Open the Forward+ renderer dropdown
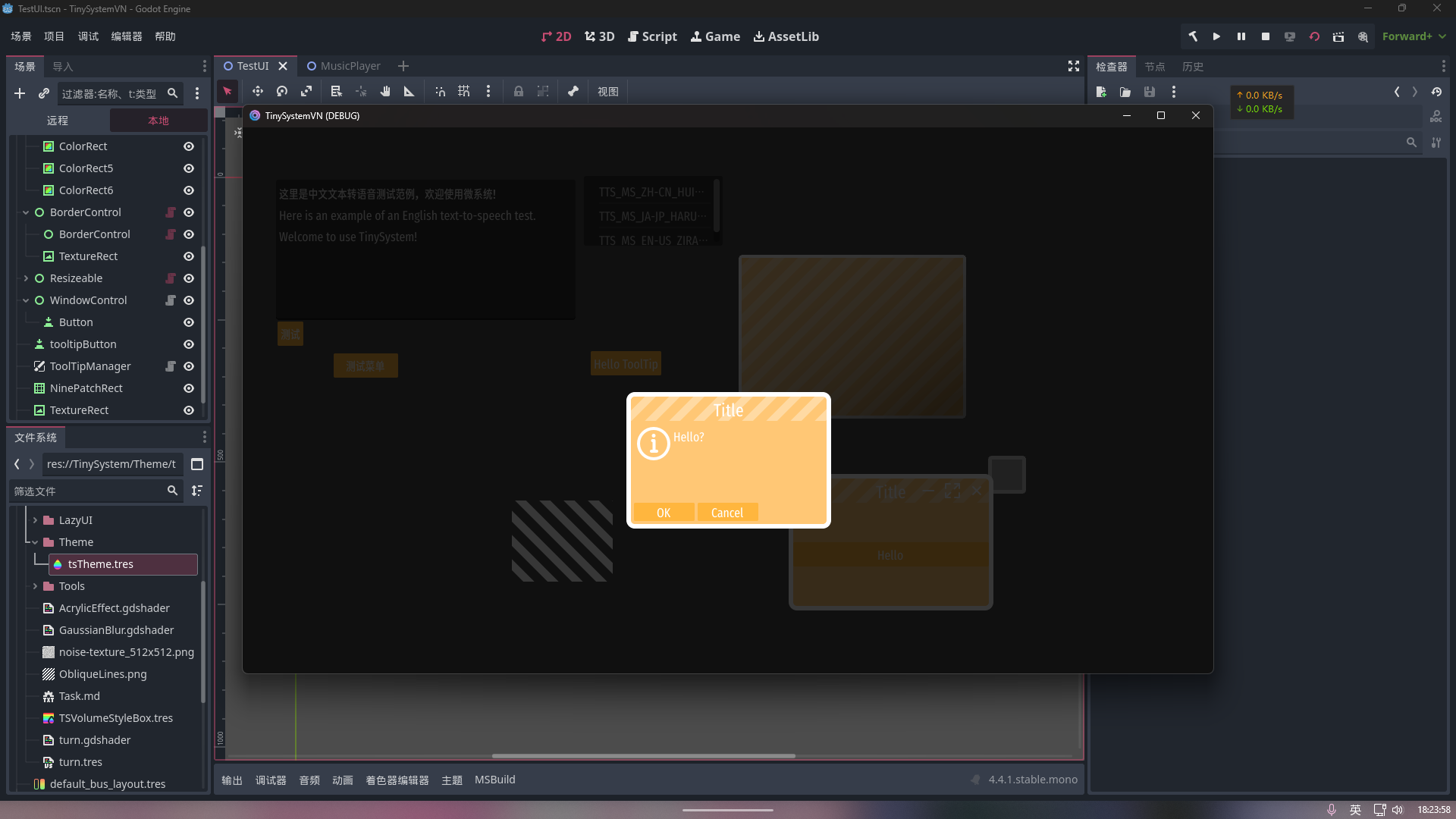The height and width of the screenshot is (819, 1456). pyautogui.click(x=1411, y=36)
